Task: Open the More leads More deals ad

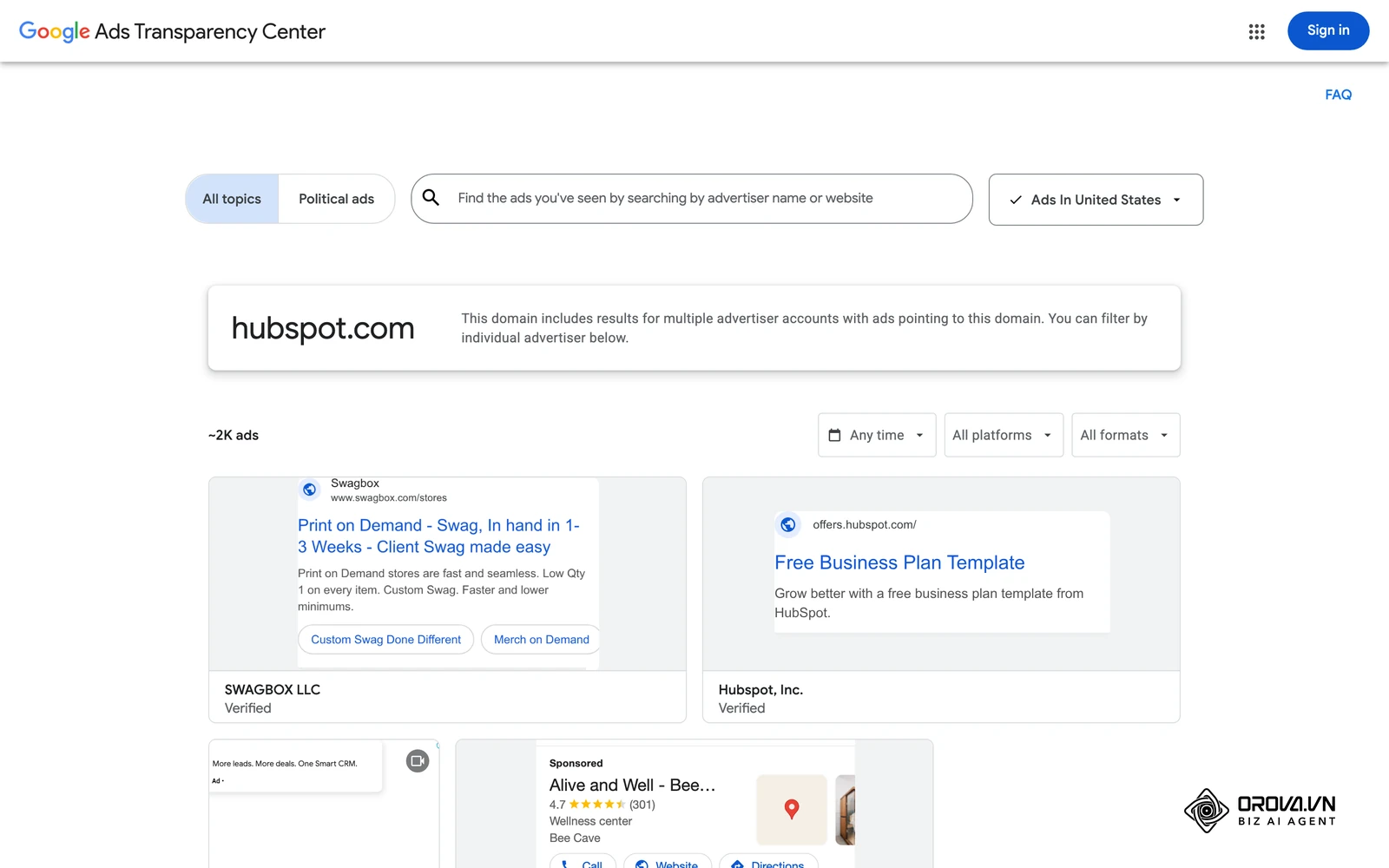Action: click(324, 804)
